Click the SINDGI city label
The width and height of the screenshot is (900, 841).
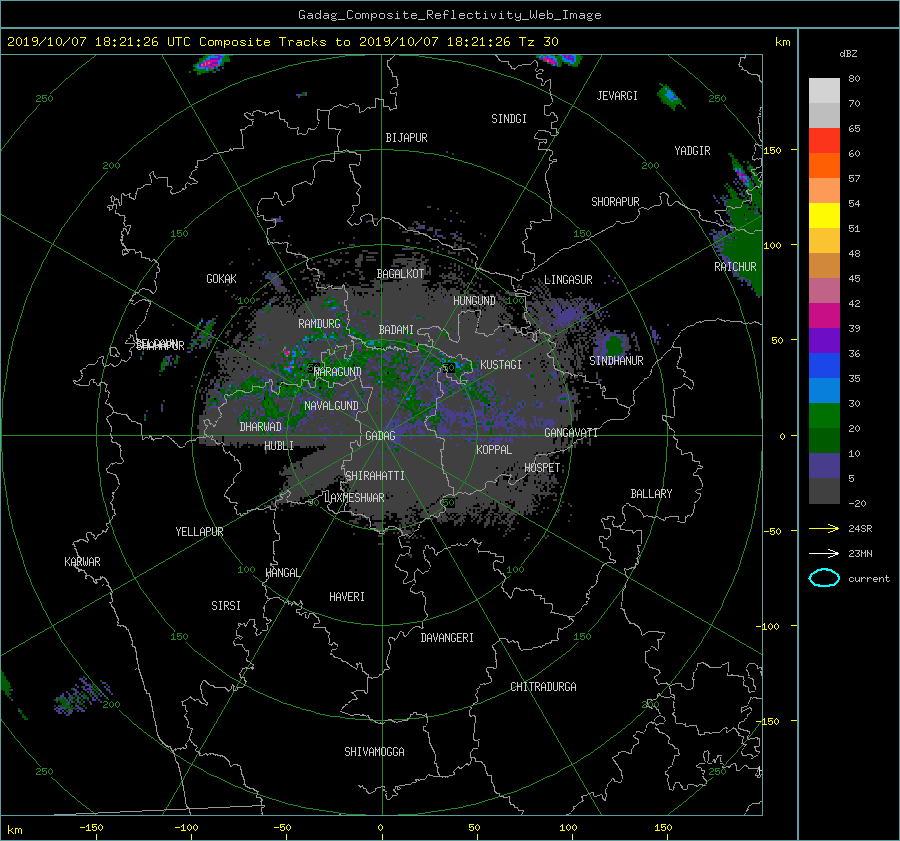pyautogui.click(x=509, y=119)
